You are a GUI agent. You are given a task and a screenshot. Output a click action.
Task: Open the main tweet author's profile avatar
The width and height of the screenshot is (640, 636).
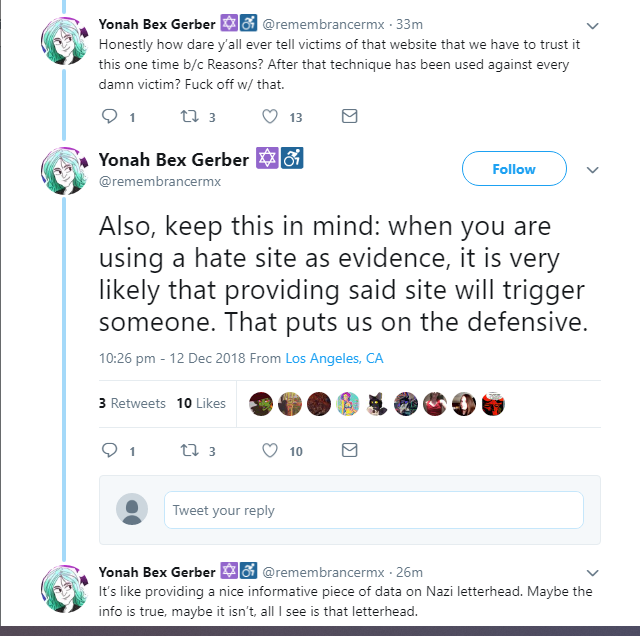(64, 171)
